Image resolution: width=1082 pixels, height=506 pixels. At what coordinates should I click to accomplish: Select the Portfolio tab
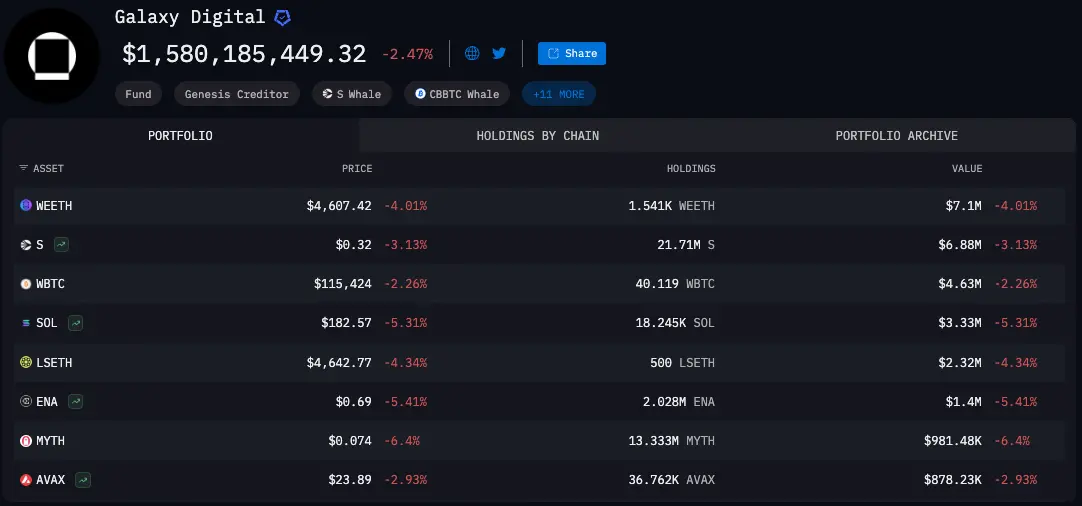click(x=180, y=136)
